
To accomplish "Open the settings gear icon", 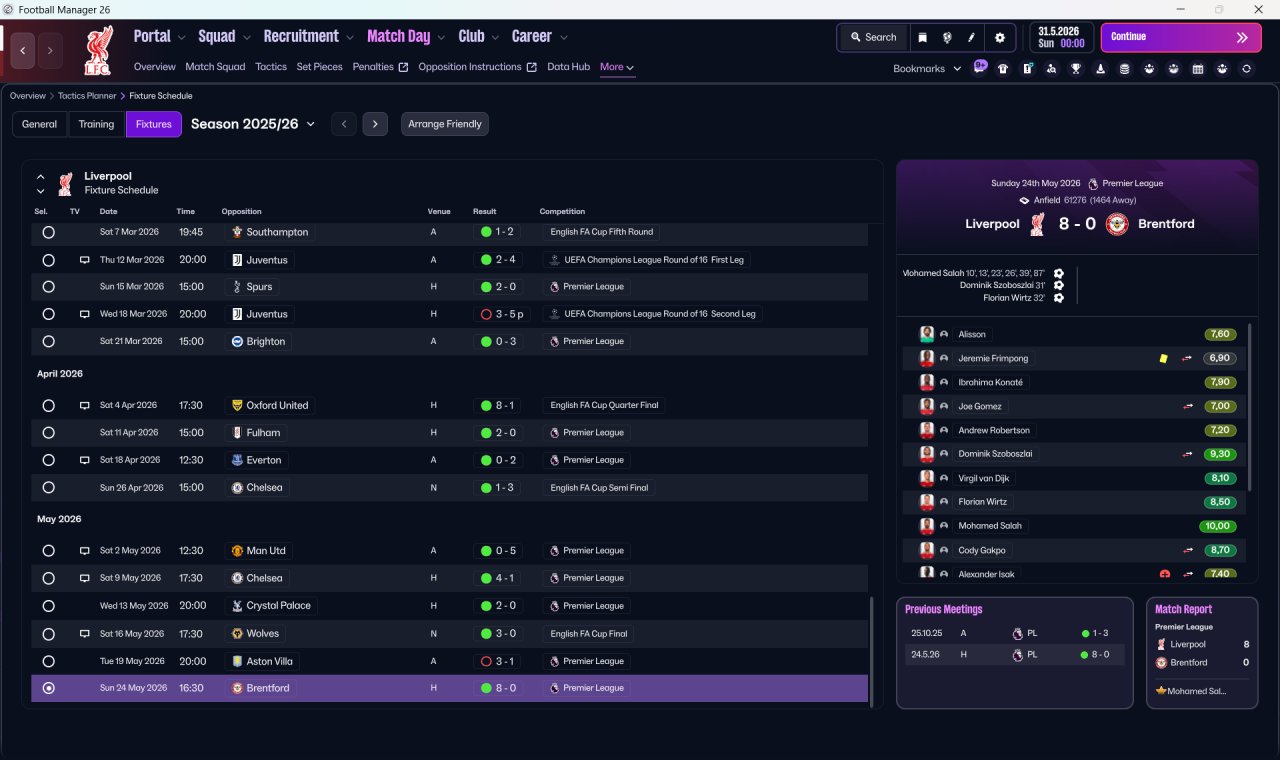I will point(999,37).
